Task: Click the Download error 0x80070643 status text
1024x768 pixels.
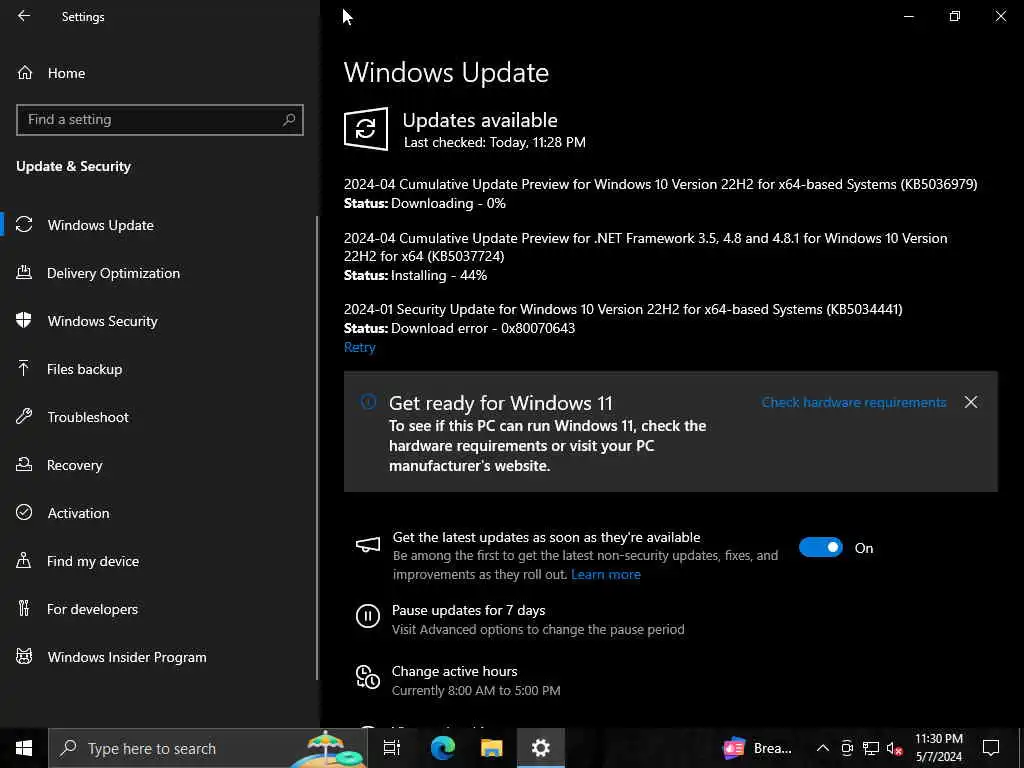Action: 483,328
